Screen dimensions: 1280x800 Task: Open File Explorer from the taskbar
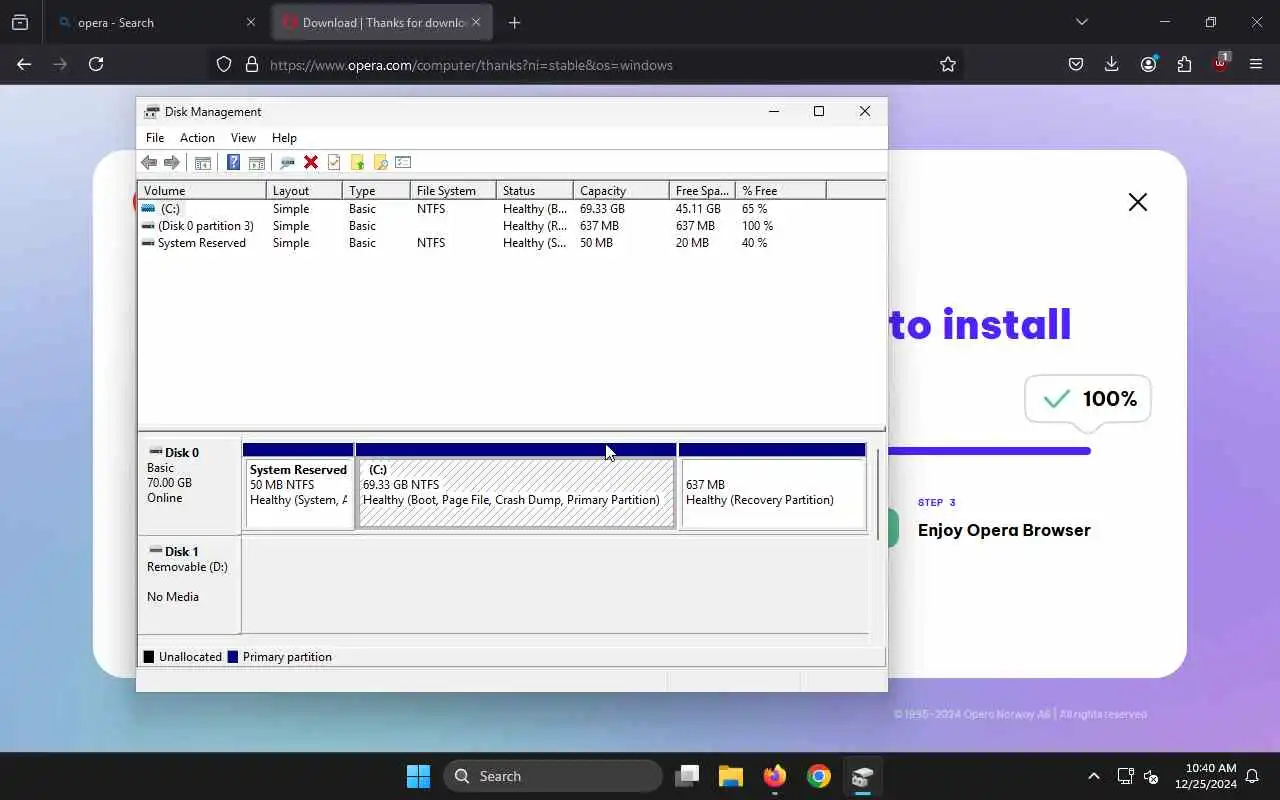click(x=731, y=776)
